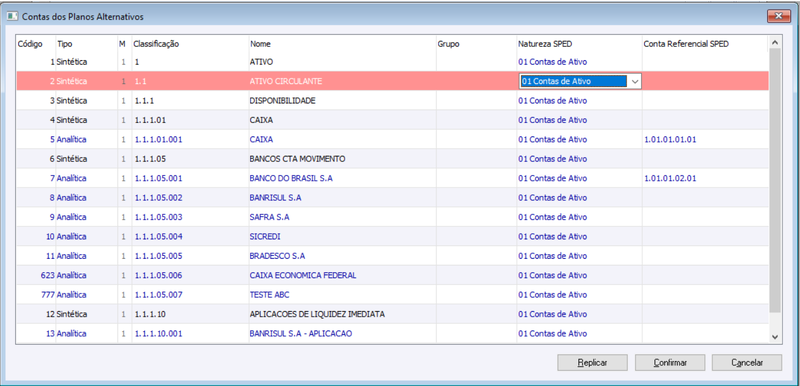Click the scrollbar up arrow
This screenshot has height=386, width=800.
tap(774, 42)
